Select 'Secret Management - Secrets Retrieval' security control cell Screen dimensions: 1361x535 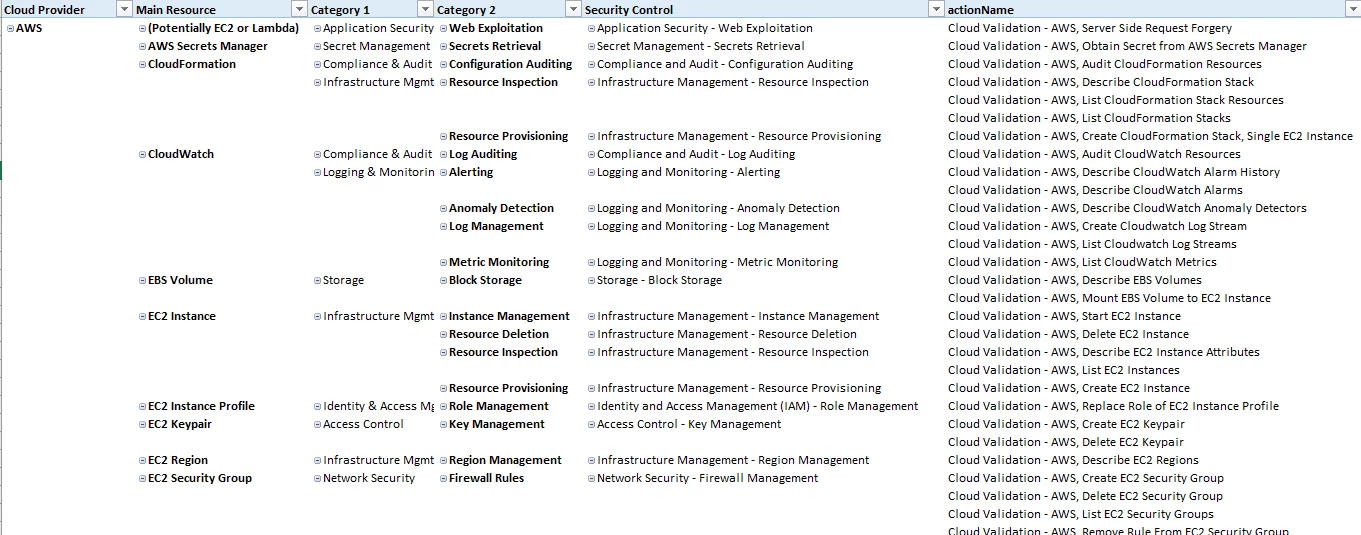pos(700,46)
